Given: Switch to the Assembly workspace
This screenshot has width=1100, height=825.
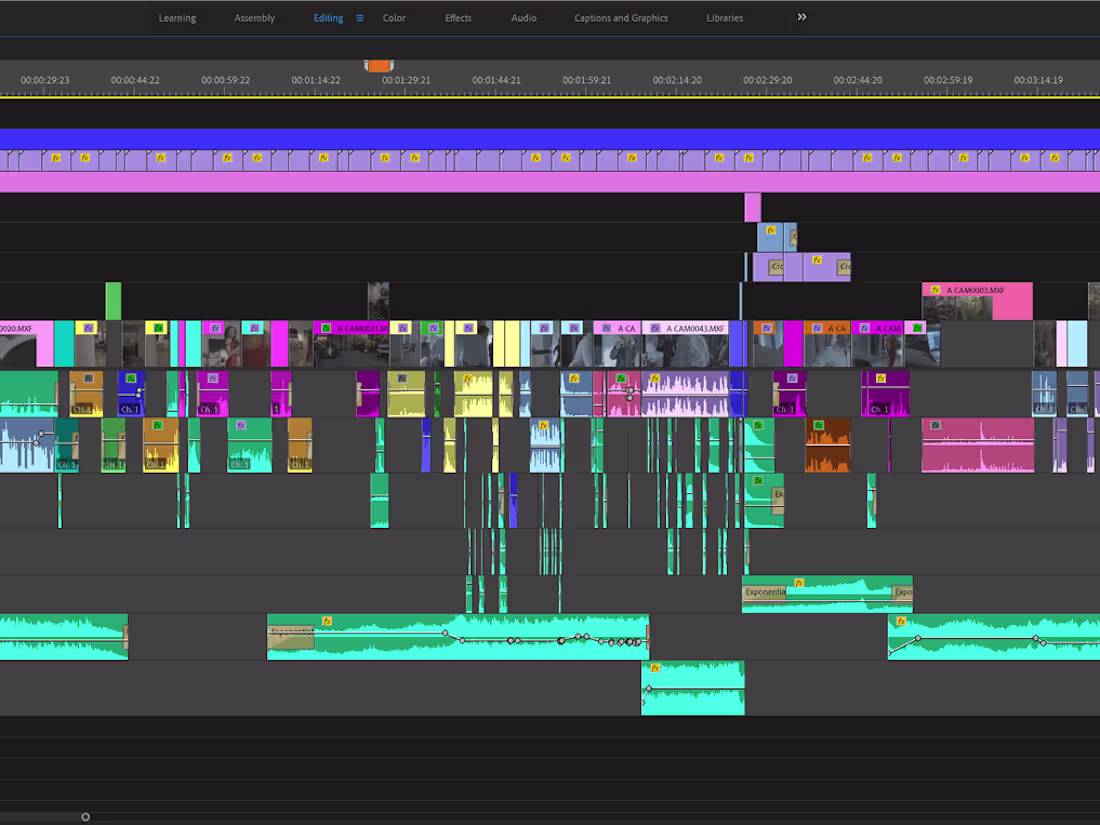Looking at the screenshot, I should [x=254, y=17].
